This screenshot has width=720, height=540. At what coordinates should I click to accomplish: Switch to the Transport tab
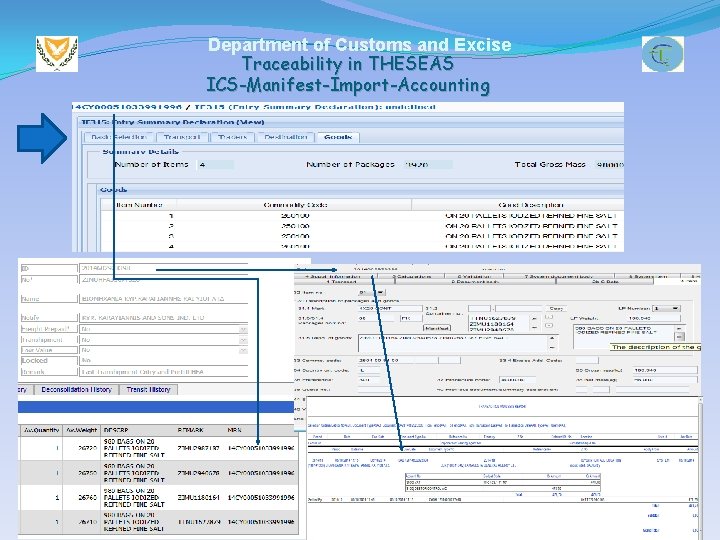pos(182,137)
